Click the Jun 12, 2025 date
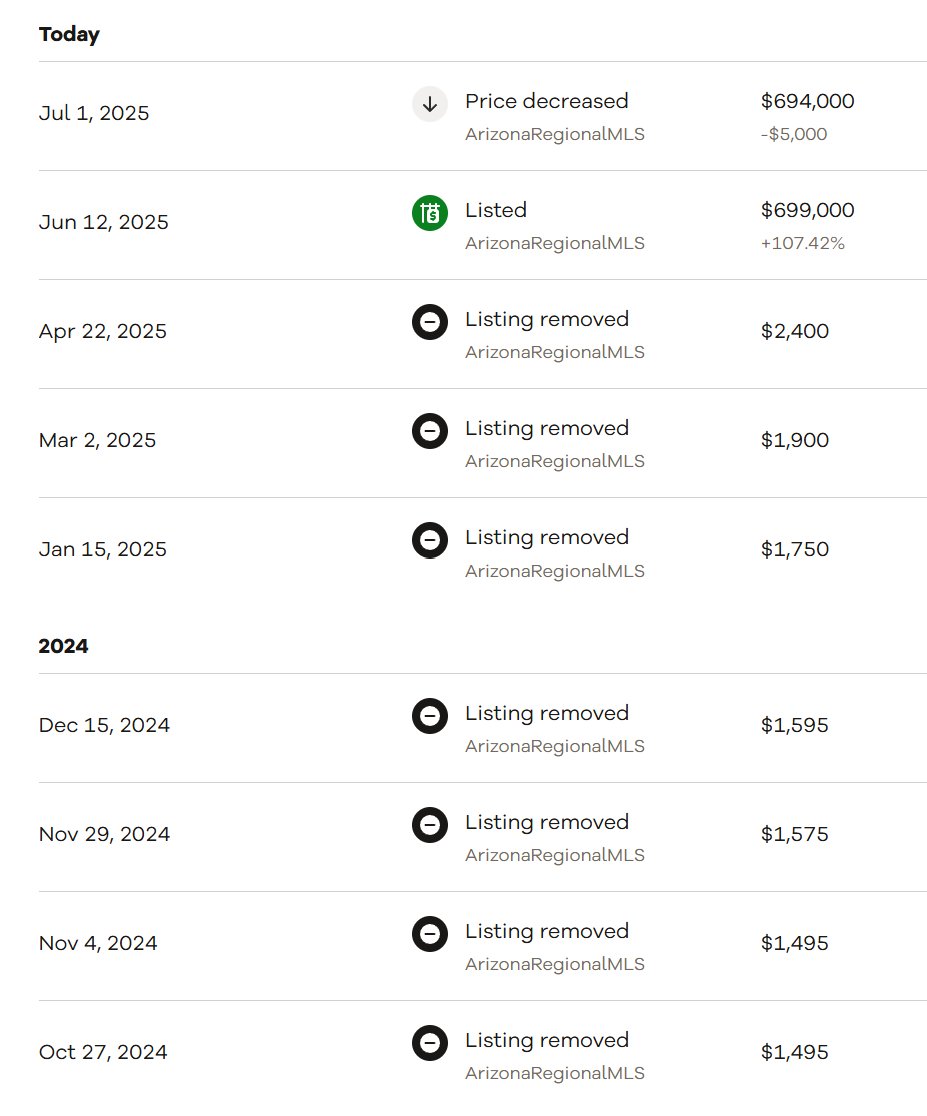 103,222
